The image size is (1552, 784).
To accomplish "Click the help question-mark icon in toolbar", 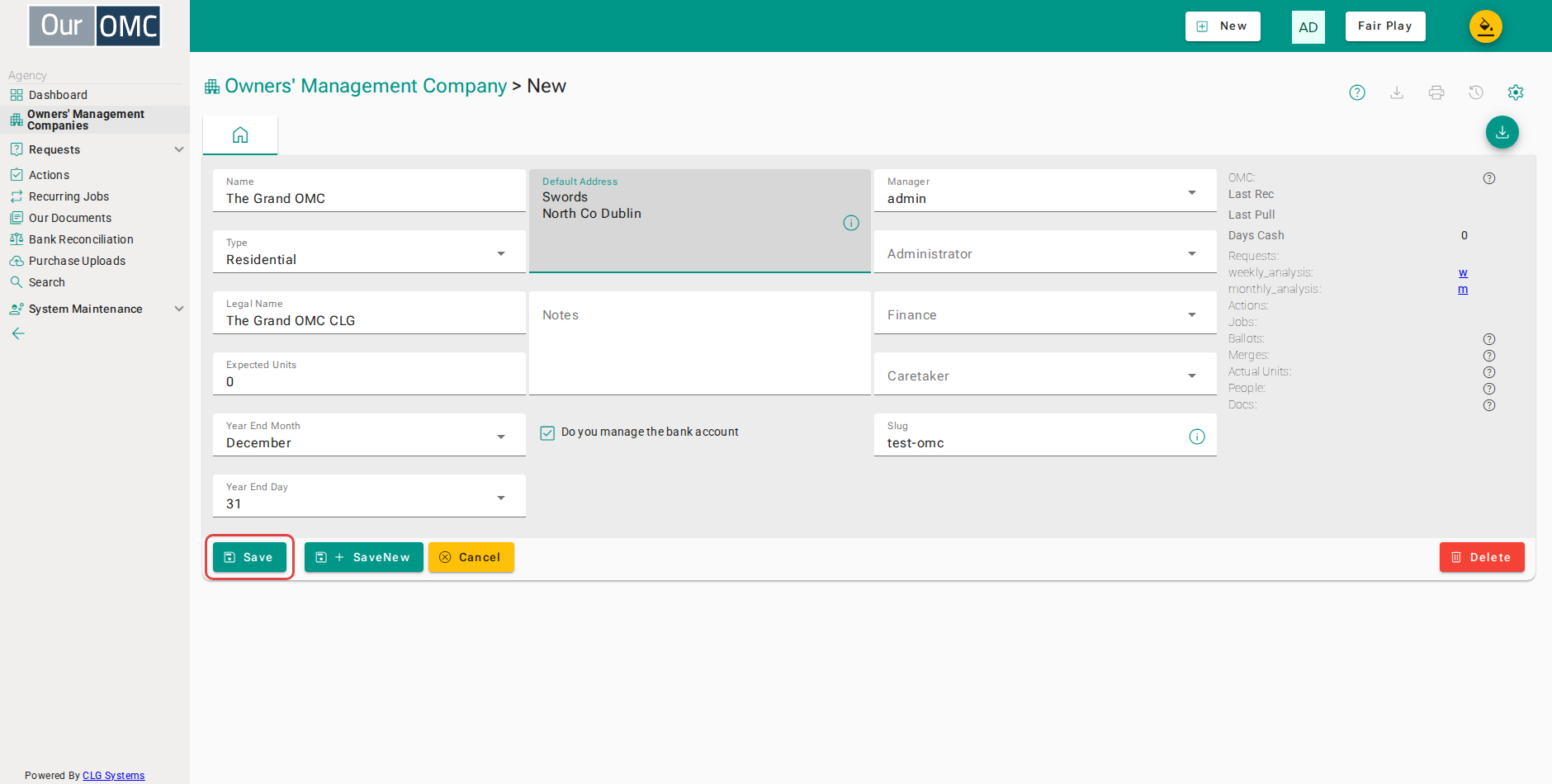I will point(1357,92).
